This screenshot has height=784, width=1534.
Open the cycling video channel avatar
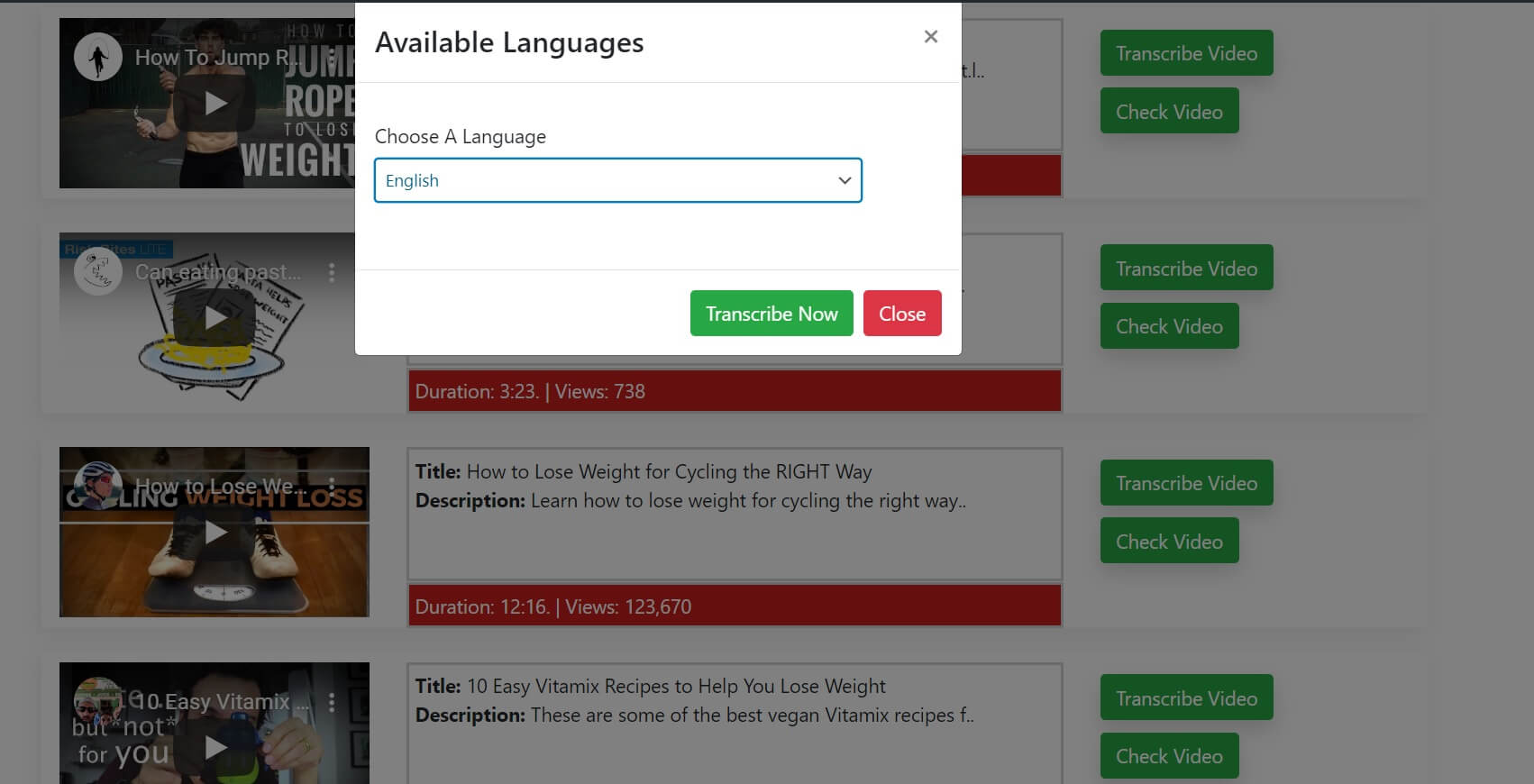tap(97, 486)
